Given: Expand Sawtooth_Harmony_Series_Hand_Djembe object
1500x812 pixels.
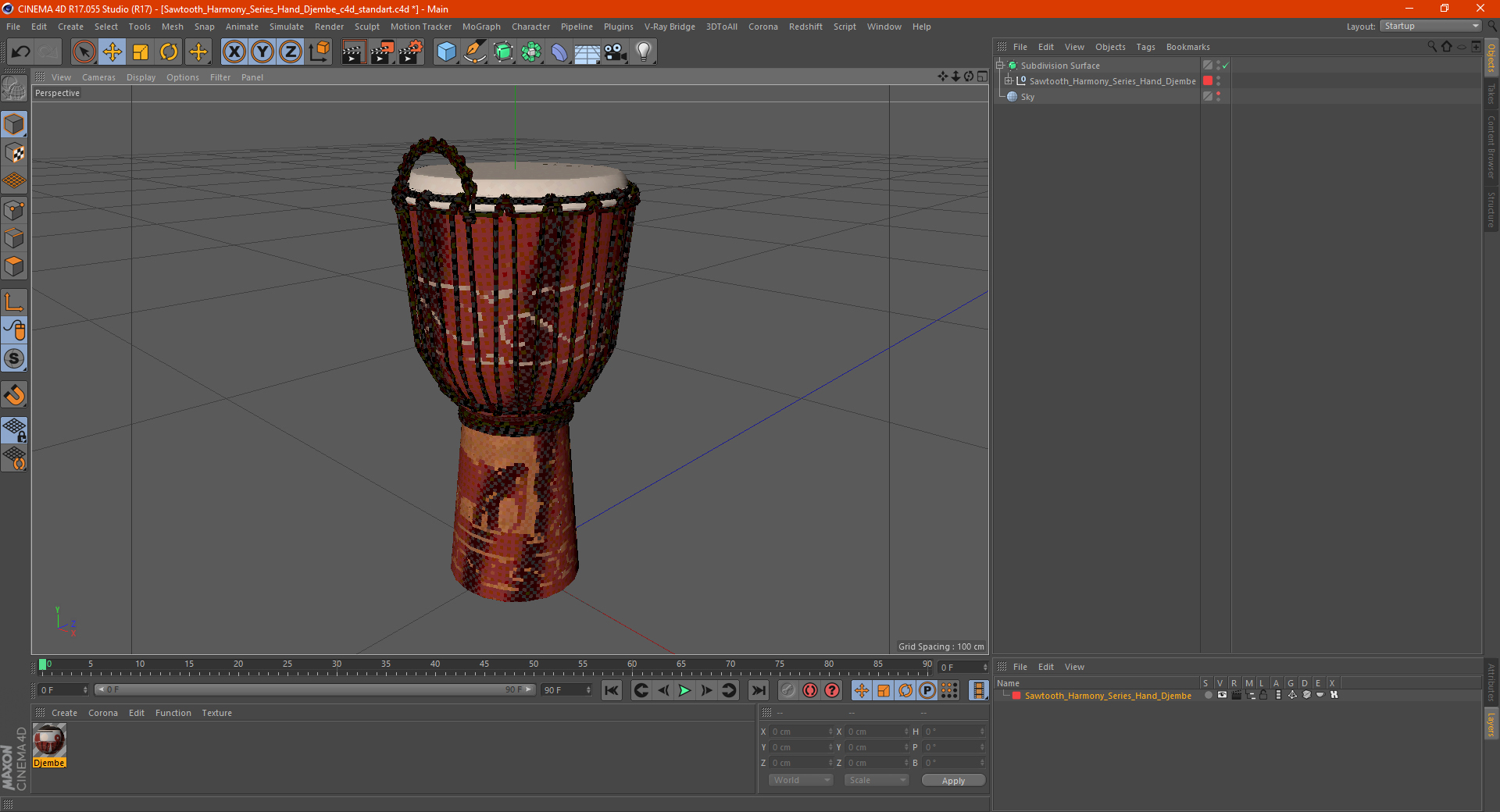Looking at the screenshot, I should coord(1008,81).
